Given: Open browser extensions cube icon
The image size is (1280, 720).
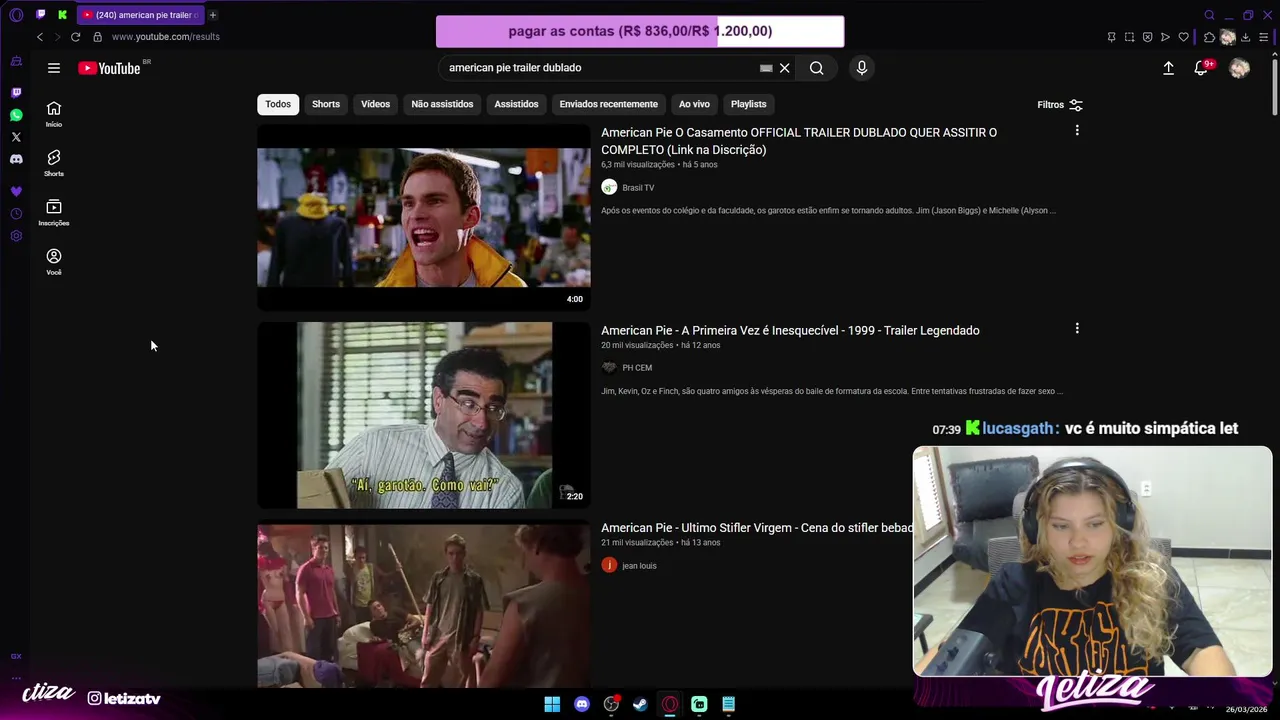Looking at the screenshot, I should (x=1209, y=37).
